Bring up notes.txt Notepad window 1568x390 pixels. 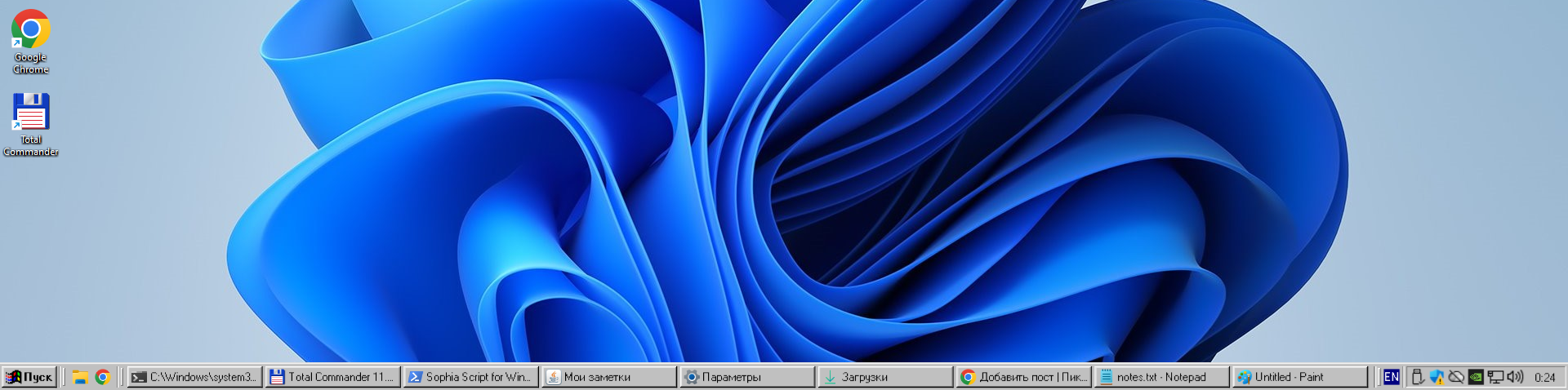click(x=1160, y=377)
